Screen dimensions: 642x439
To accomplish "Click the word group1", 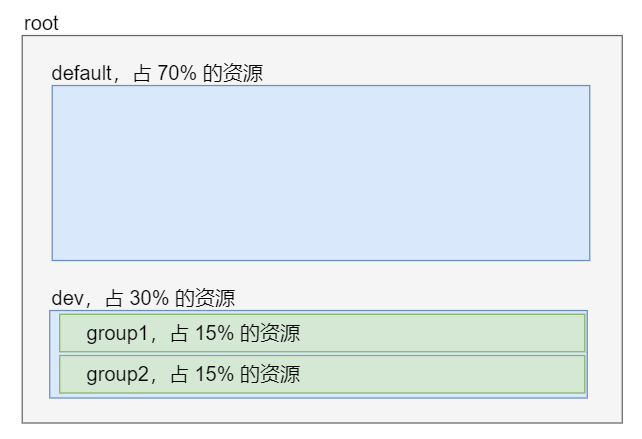I will coord(117,334).
